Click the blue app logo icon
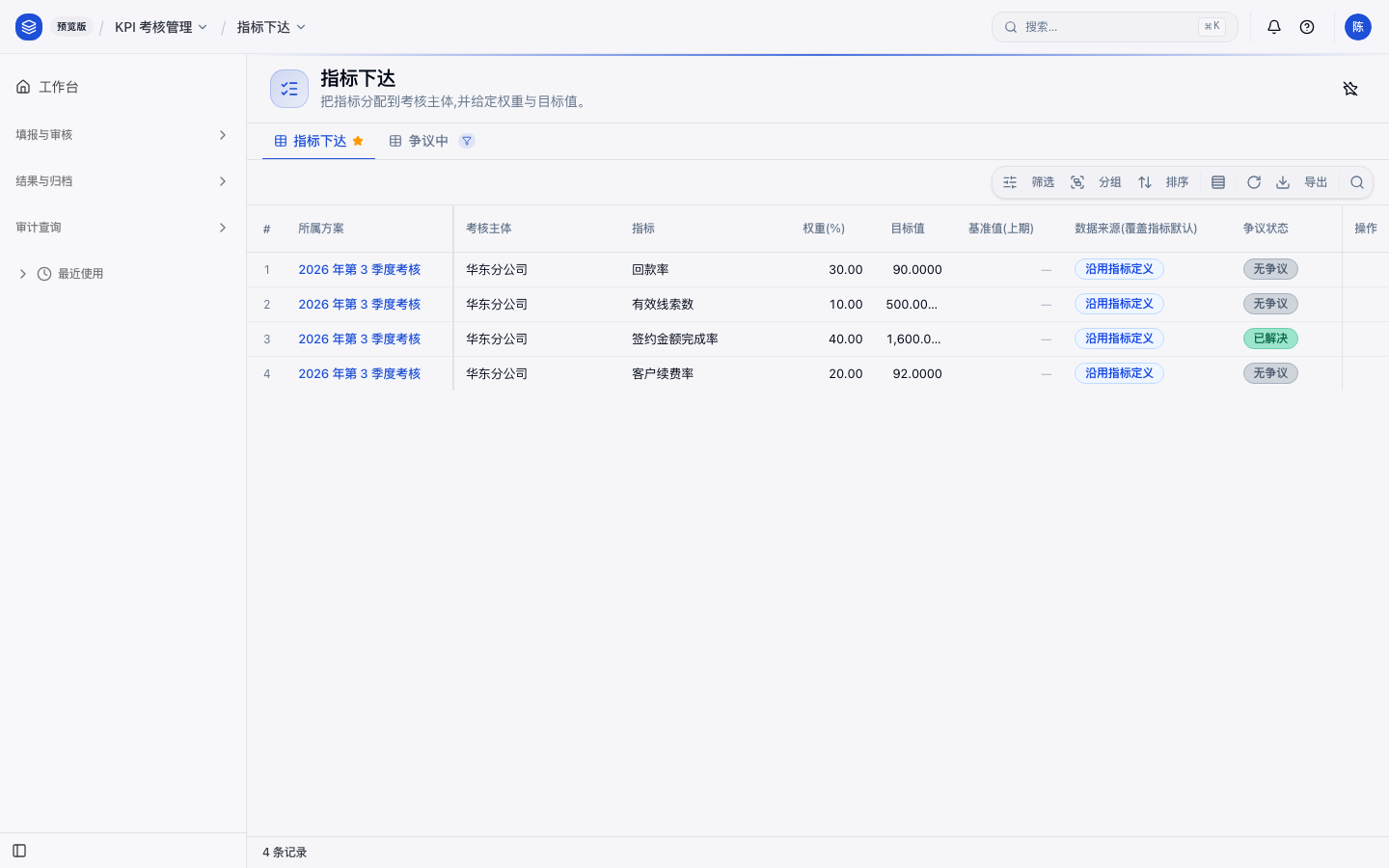Viewport: 1389px width, 868px height. [x=29, y=27]
